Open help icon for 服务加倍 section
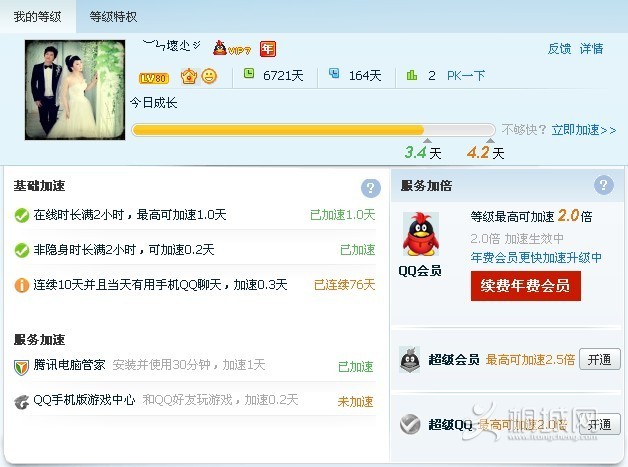The height and width of the screenshot is (467, 628). 604,185
